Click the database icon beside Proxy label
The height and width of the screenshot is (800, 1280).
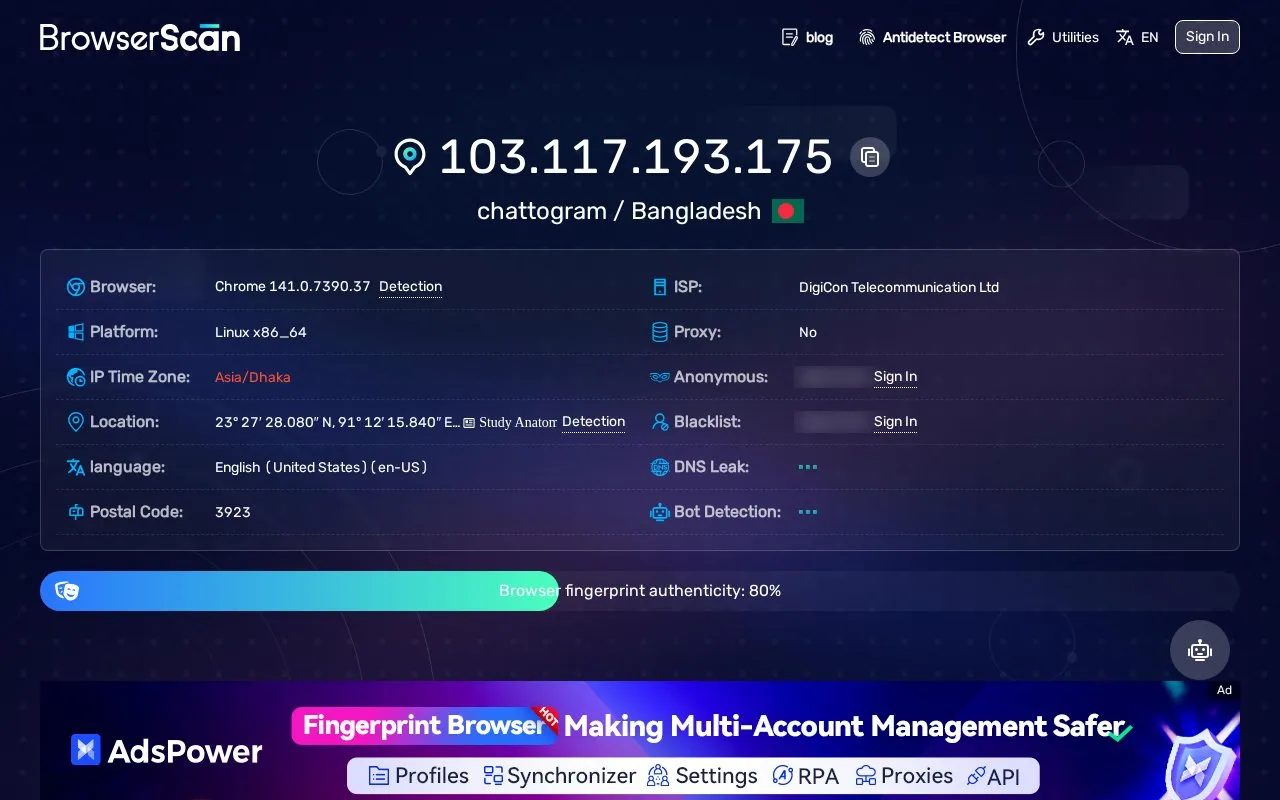click(660, 332)
